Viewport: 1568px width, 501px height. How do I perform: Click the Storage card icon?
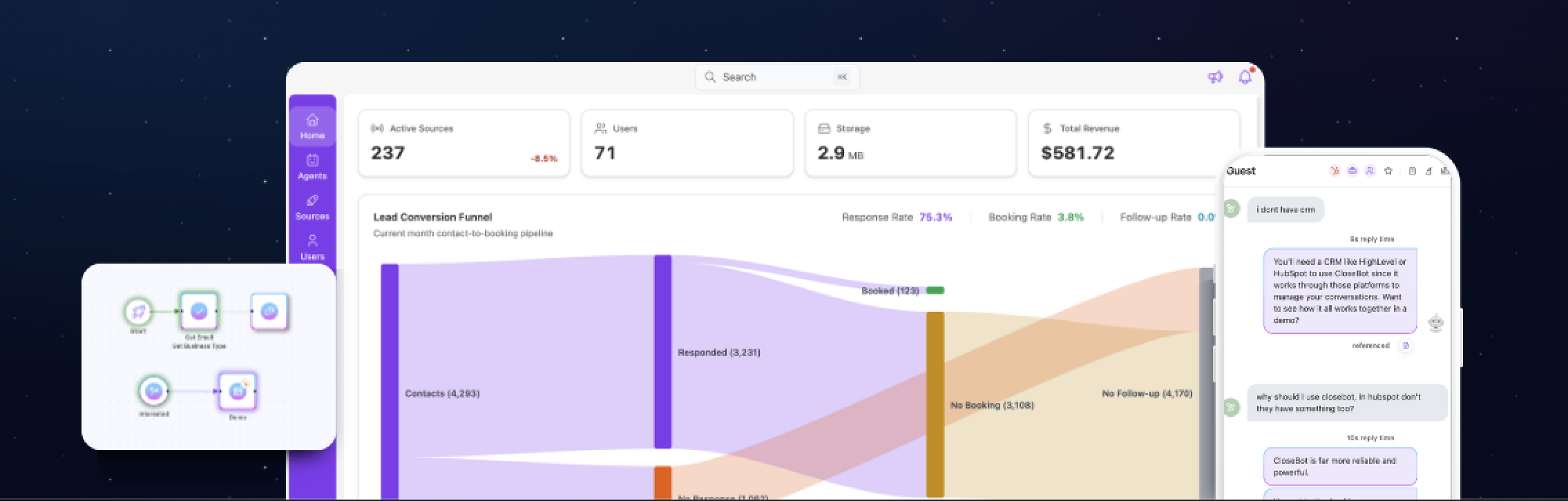point(823,128)
